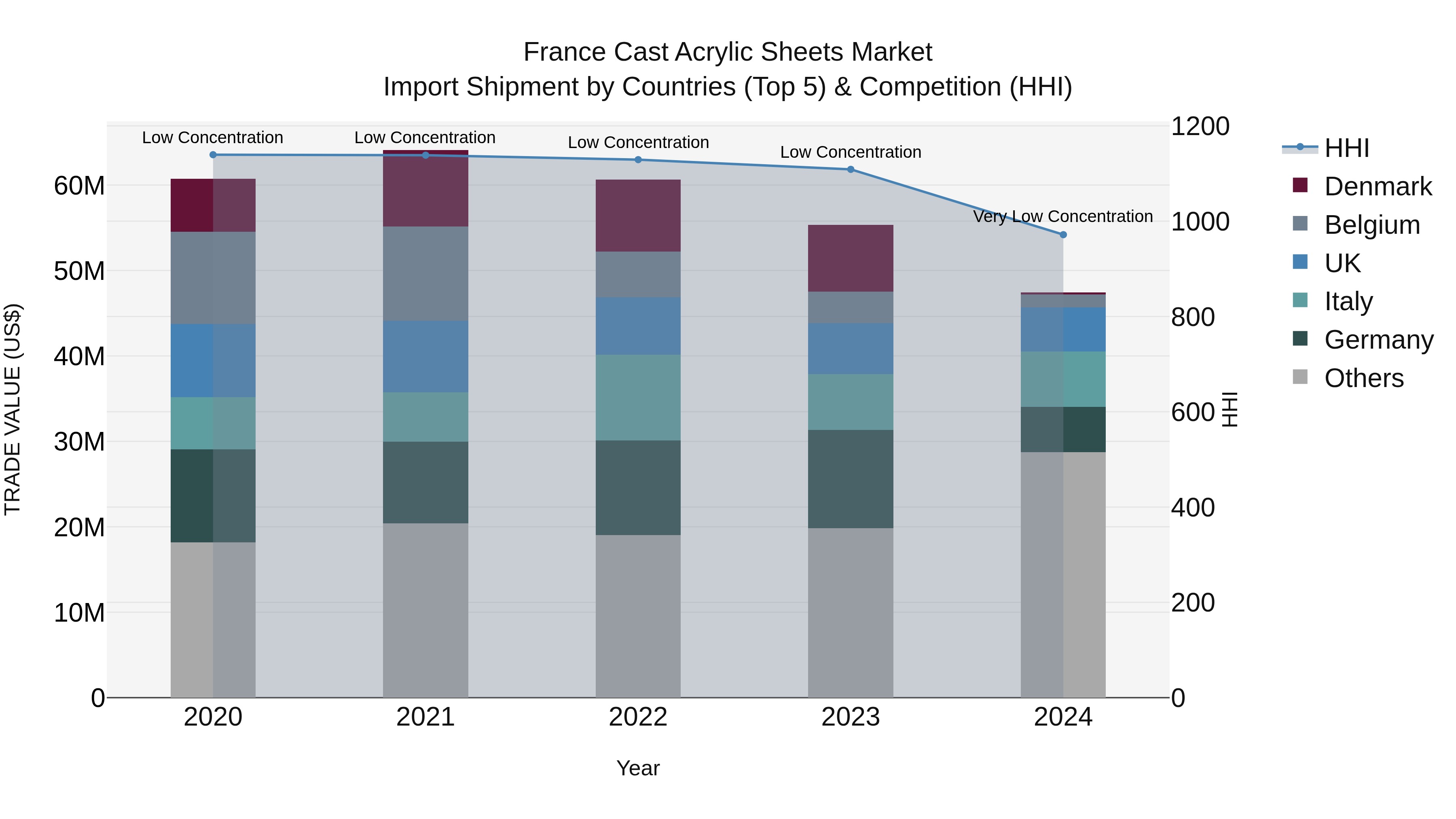Select the Germany segment of 2020 bar

[x=213, y=496]
